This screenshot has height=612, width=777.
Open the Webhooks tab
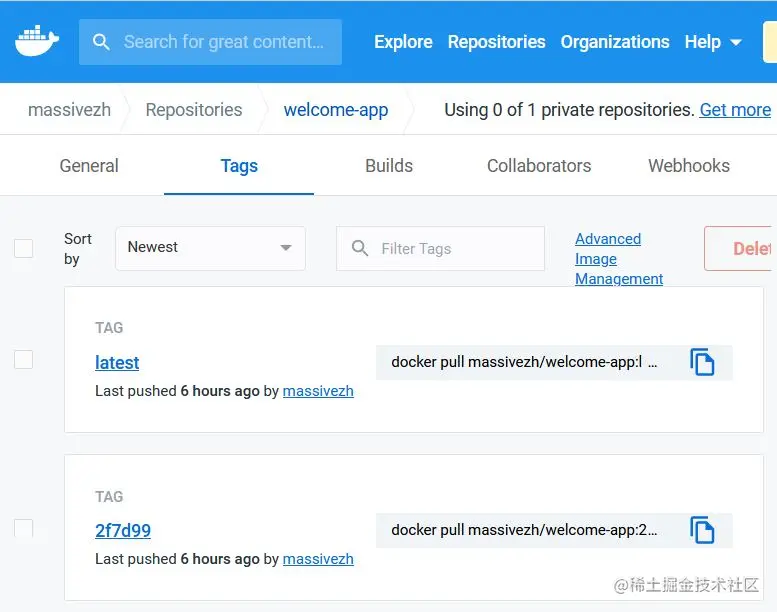(x=689, y=166)
